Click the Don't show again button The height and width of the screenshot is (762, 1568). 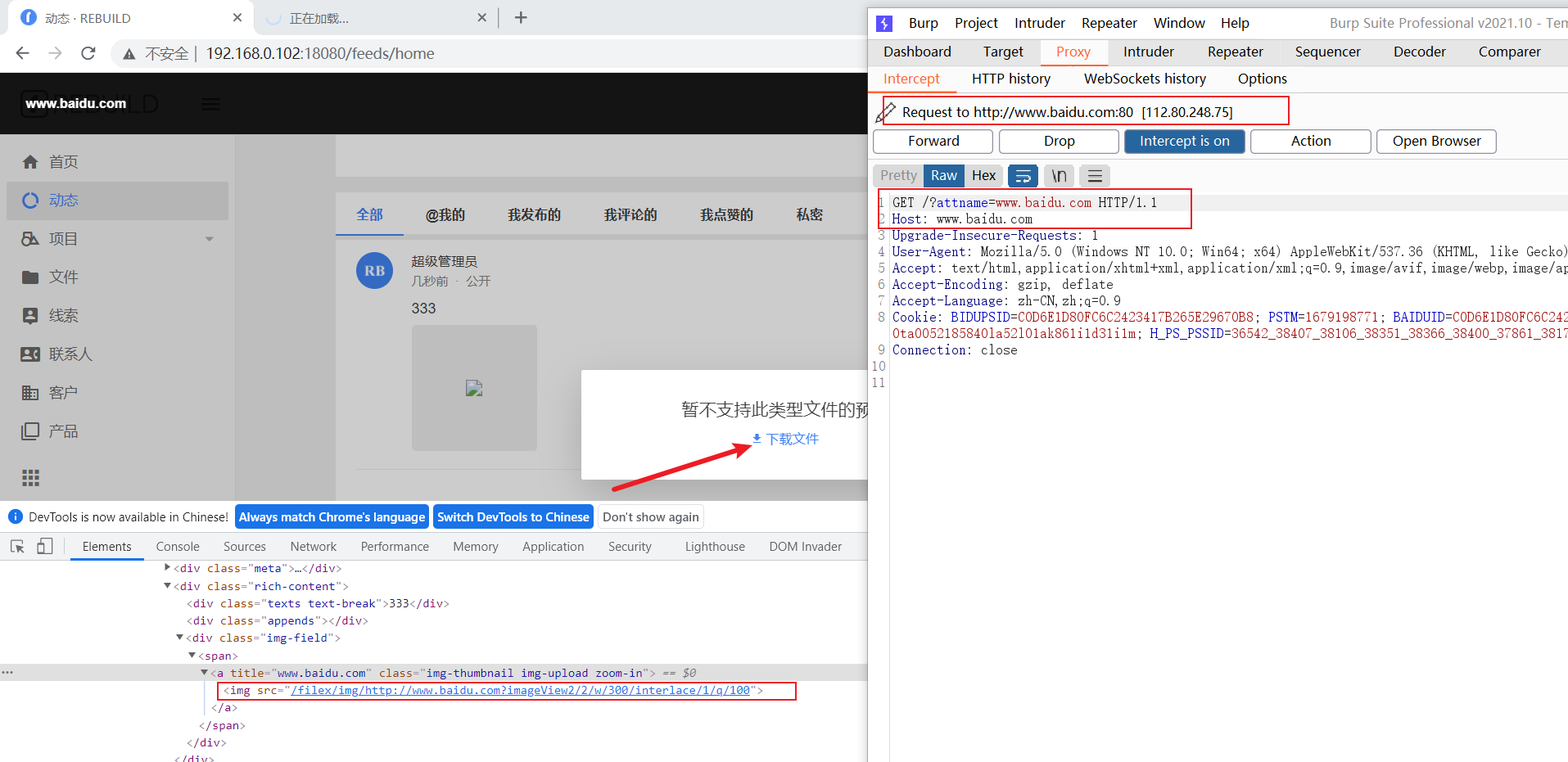(x=650, y=516)
